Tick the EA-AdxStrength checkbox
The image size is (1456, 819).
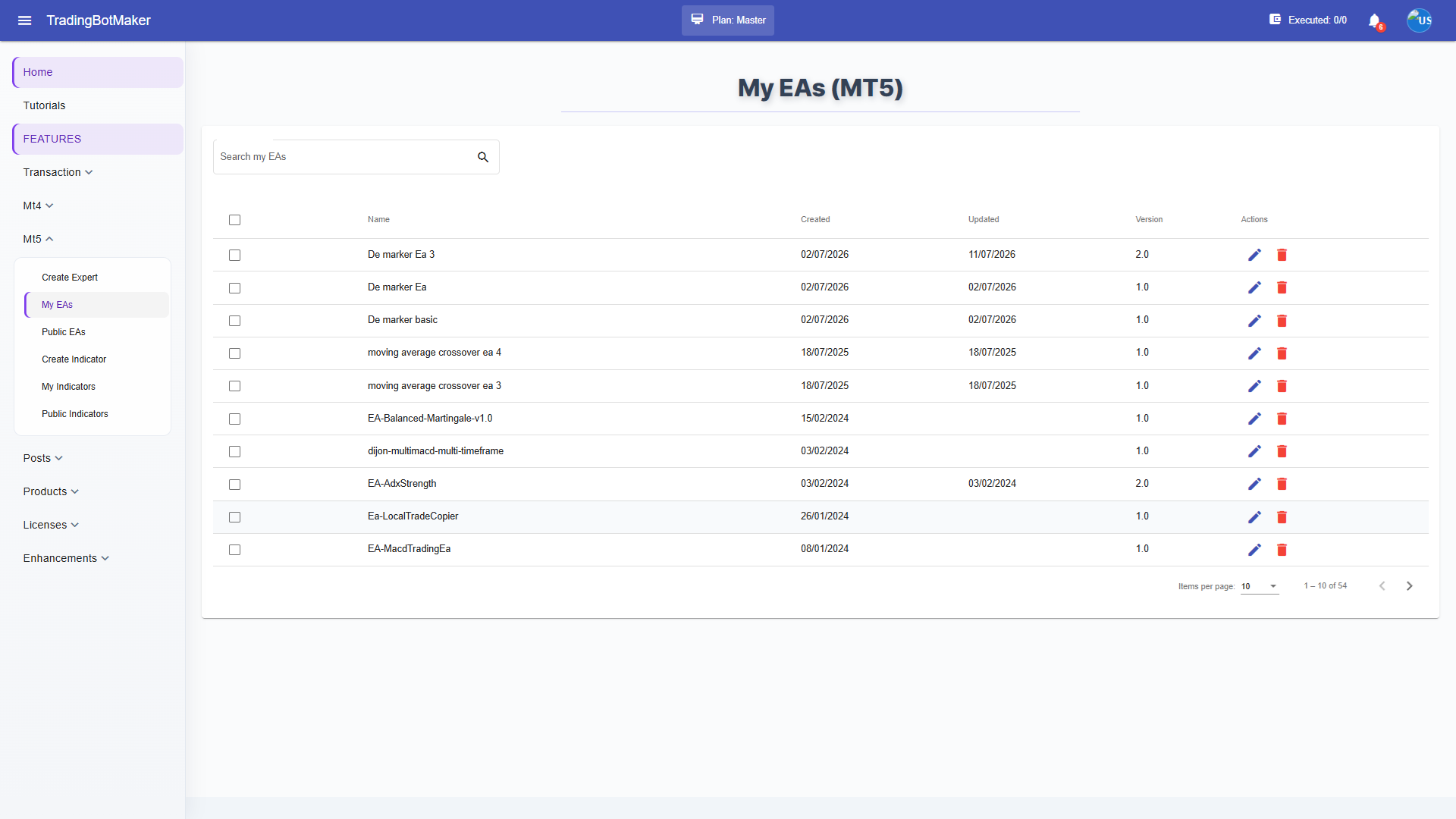coord(234,485)
